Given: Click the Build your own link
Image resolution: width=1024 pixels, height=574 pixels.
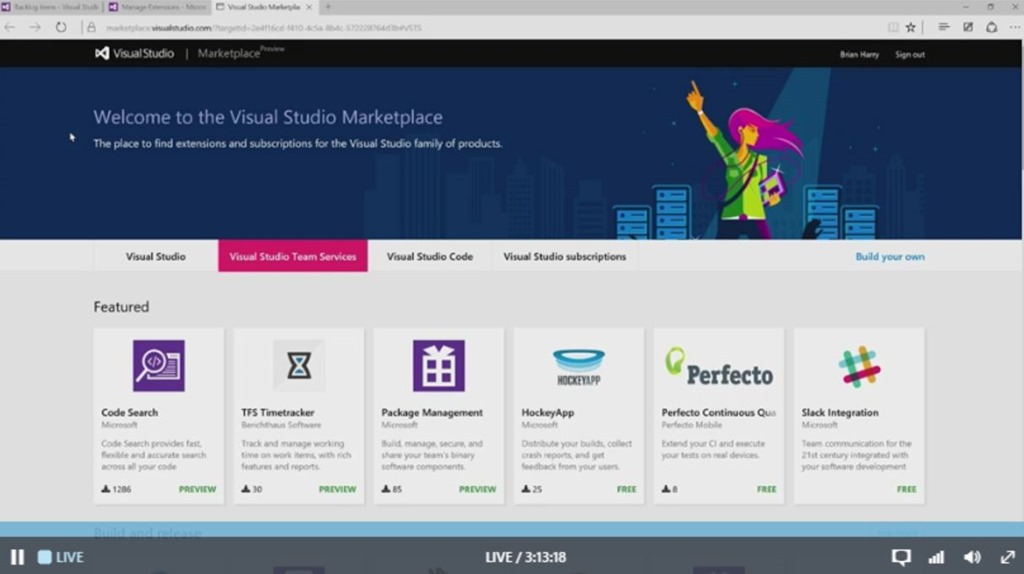Looking at the screenshot, I should click(x=889, y=257).
